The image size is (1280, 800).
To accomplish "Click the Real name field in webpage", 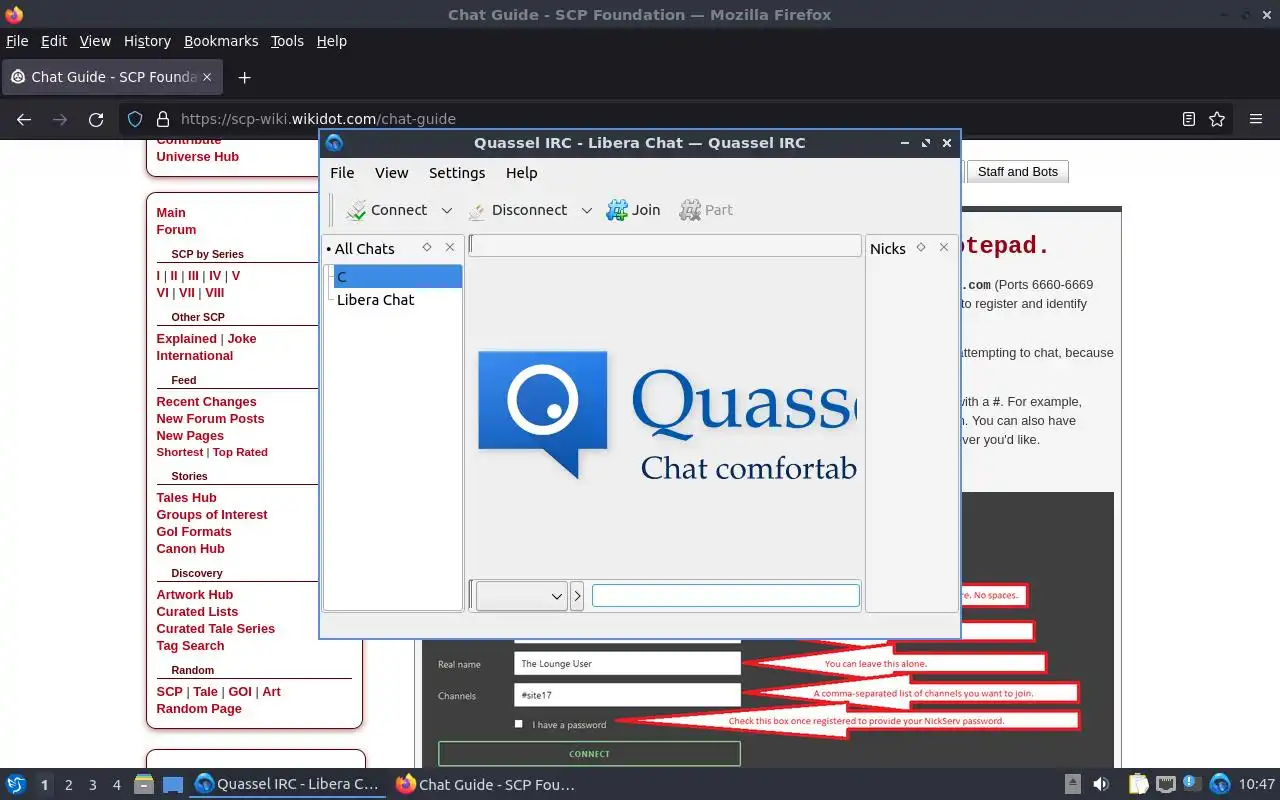I will [x=627, y=663].
